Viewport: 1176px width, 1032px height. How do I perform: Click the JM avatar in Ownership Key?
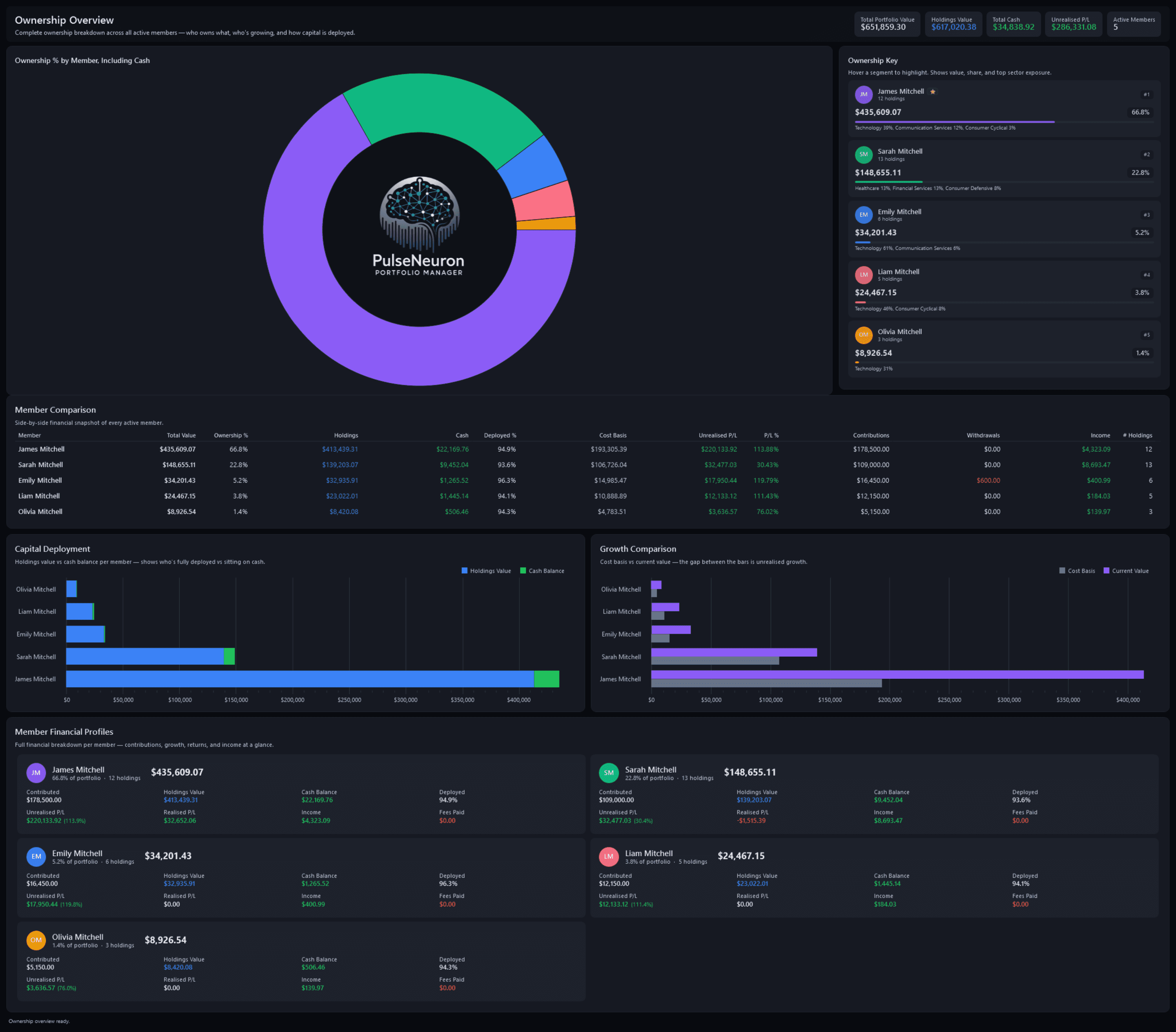tap(863, 95)
